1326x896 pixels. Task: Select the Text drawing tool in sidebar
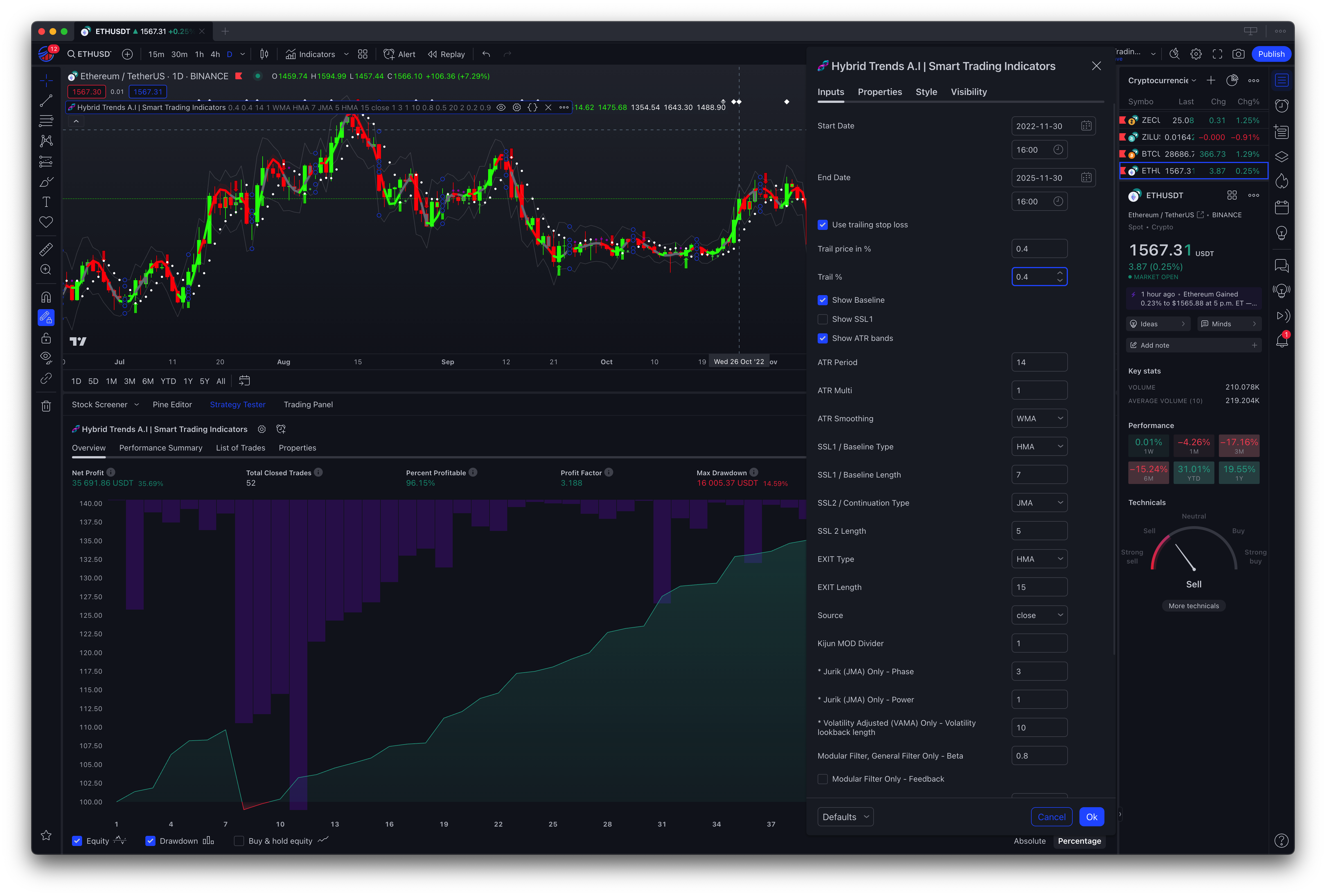(x=46, y=202)
